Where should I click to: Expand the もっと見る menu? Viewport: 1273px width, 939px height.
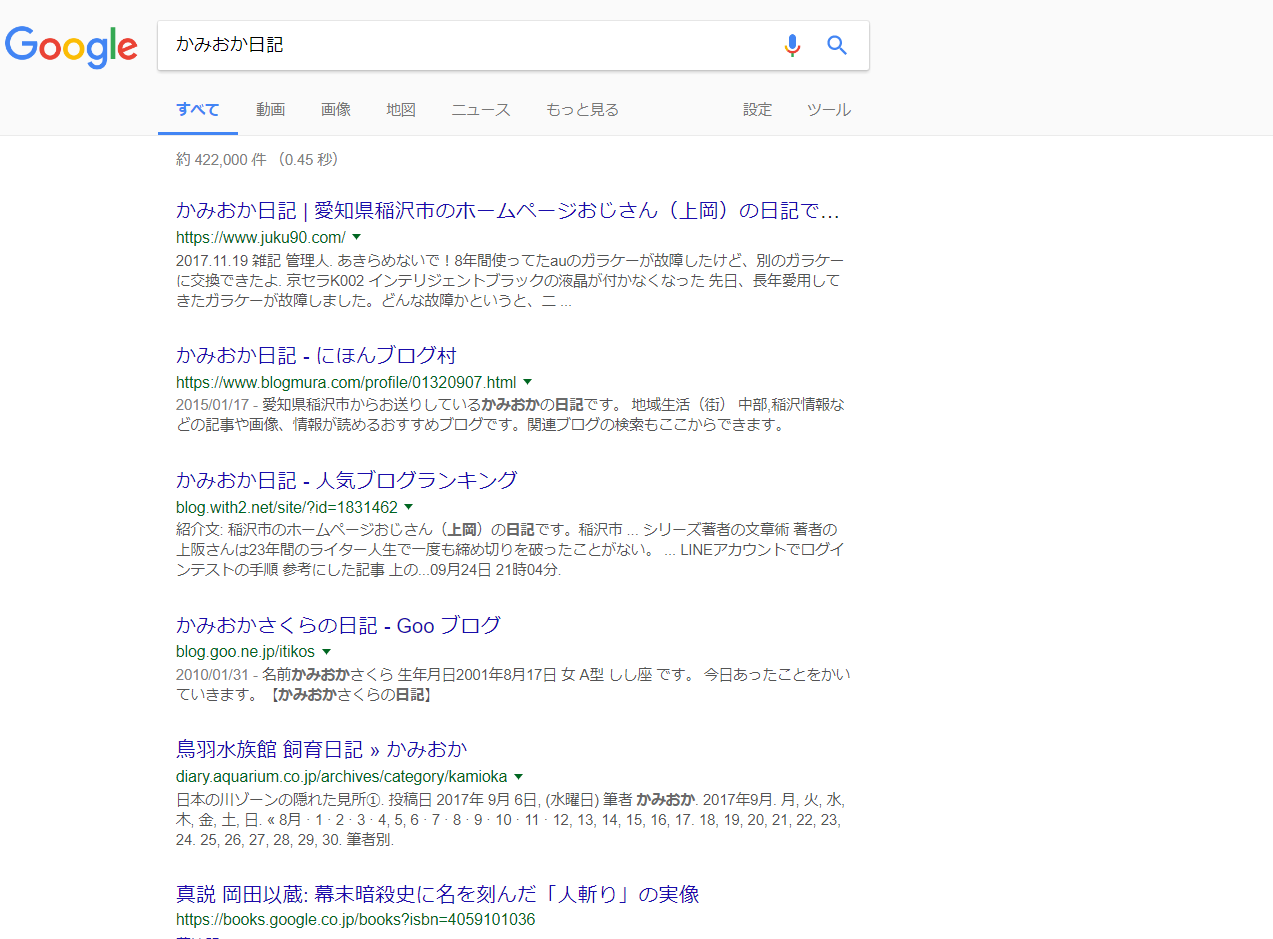coord(582,110)
